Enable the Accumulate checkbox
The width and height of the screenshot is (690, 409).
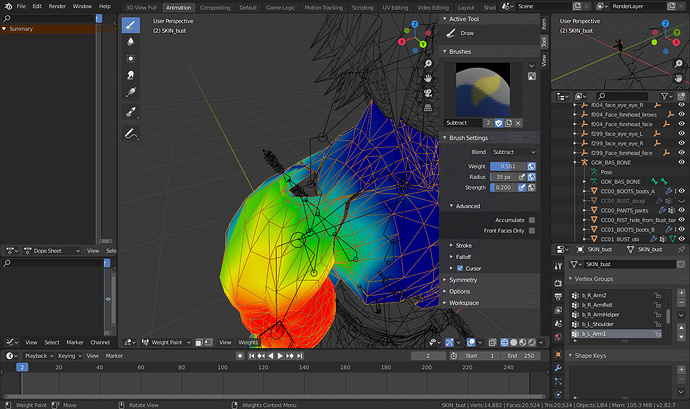click(532, 220)
